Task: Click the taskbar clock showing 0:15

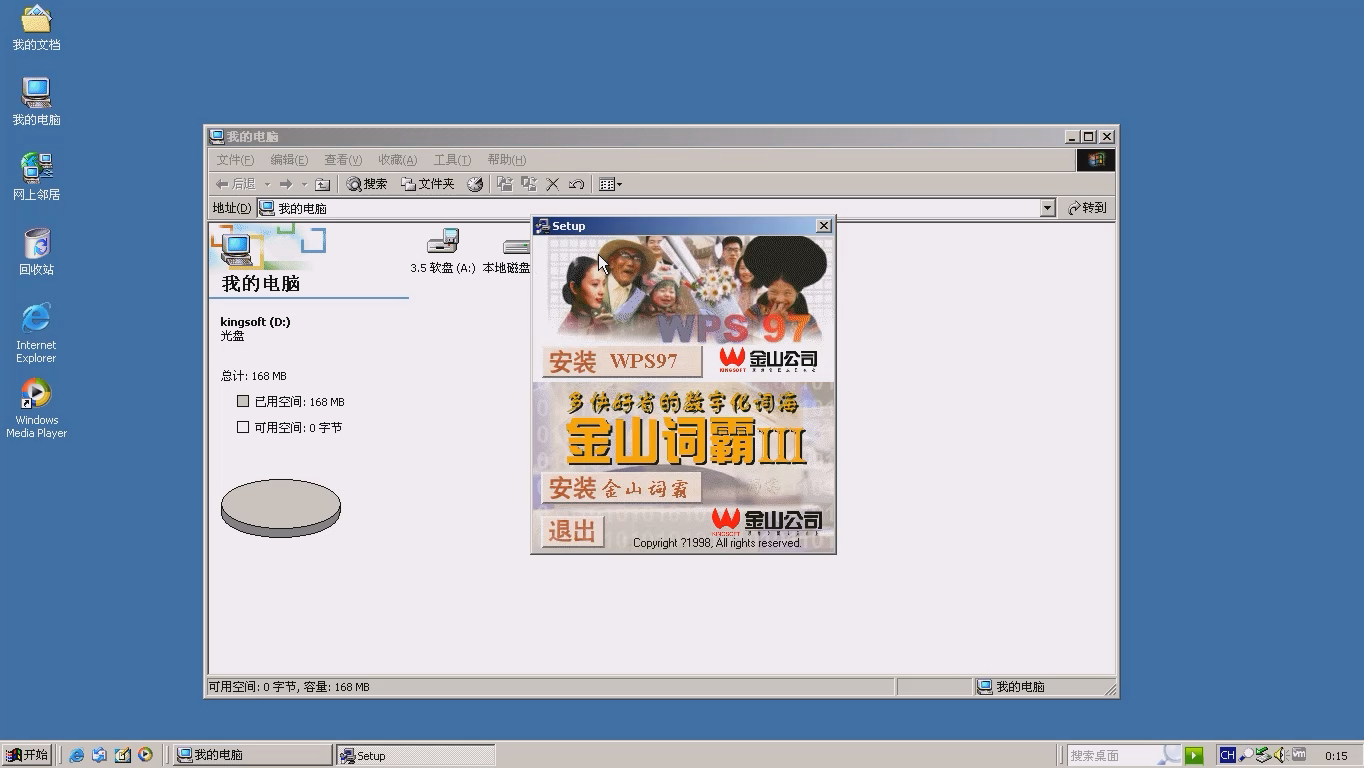Action: 1336,756
